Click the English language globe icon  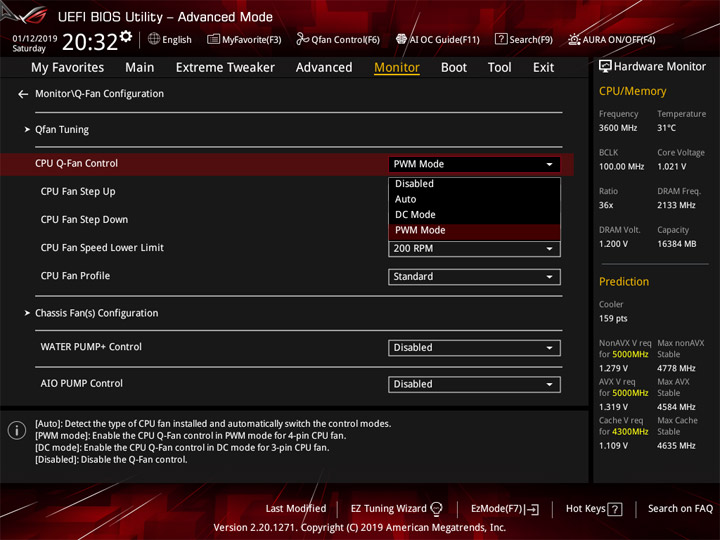click(154, 39)
